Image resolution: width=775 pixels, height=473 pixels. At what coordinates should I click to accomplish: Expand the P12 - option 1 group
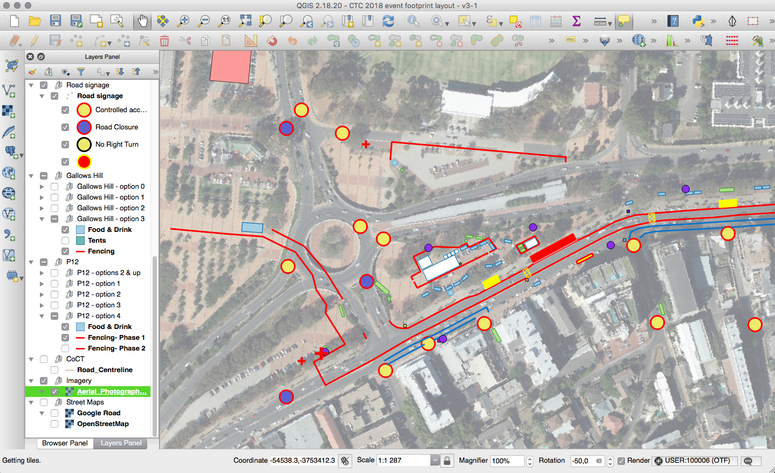coord(41,284)
